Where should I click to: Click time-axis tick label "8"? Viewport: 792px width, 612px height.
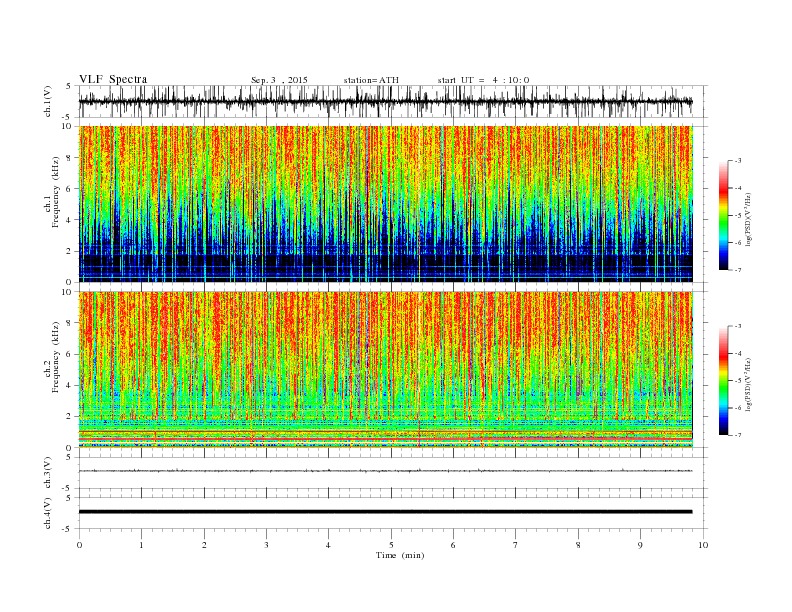pyautogui.click(x=578, y=545)
